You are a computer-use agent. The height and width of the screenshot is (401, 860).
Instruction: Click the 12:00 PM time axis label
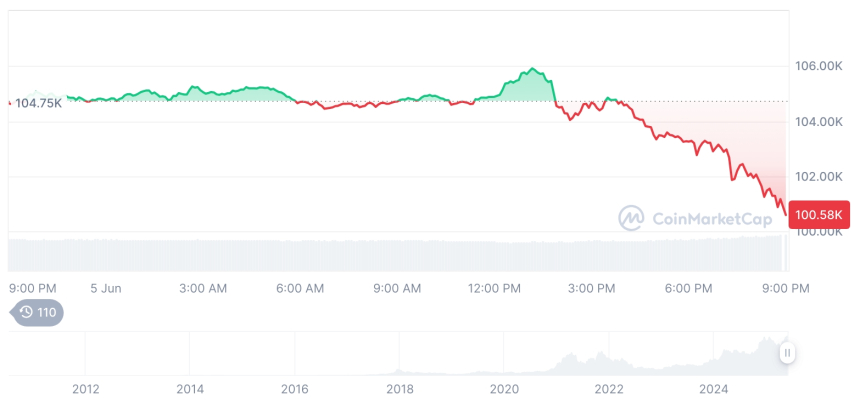(494, 288)
